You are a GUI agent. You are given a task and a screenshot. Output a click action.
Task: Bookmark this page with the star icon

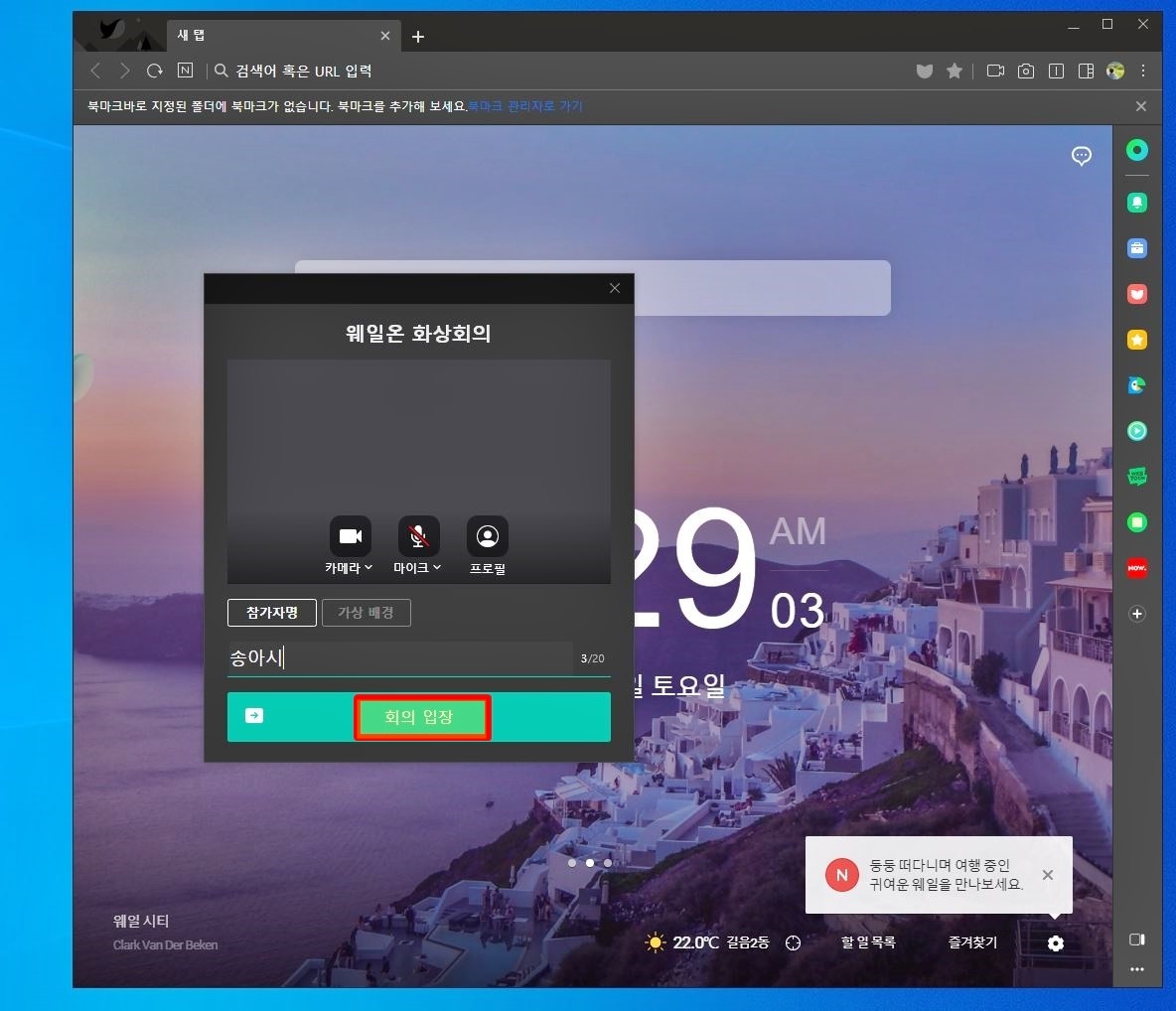[954, 71]
